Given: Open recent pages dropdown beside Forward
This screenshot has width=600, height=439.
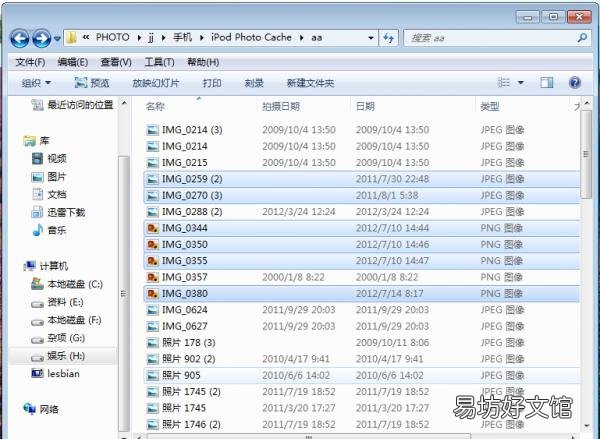Looking at the screenshot, I should click(57, 39).
